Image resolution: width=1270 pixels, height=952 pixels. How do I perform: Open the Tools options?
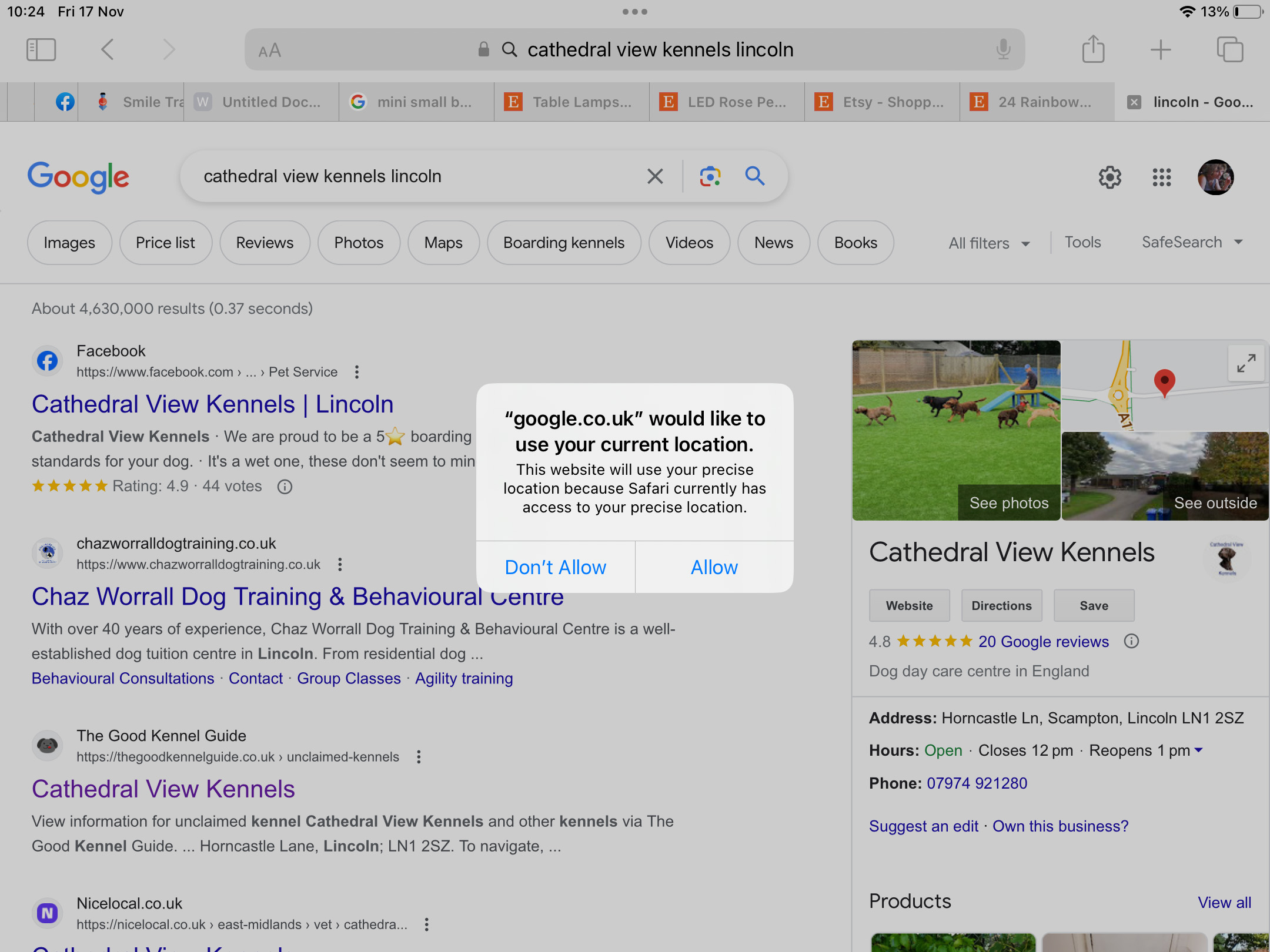(1082, 242)
